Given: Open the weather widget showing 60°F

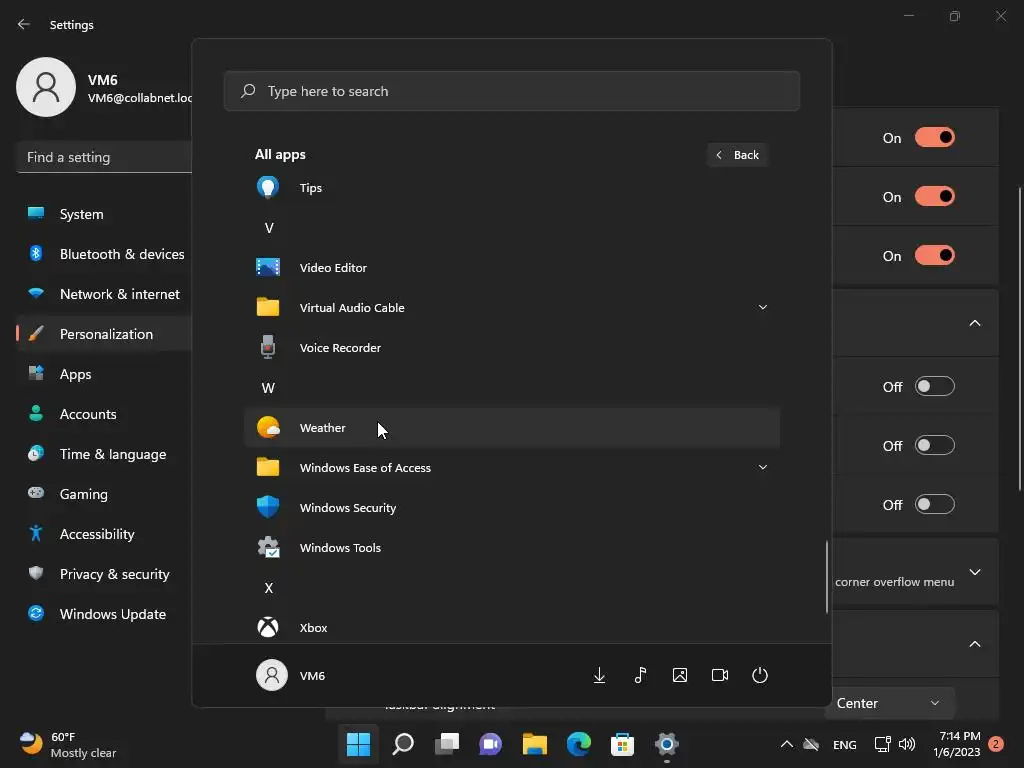Looking at the screenshot, I should pyautogui.click(x=67, y=744).
